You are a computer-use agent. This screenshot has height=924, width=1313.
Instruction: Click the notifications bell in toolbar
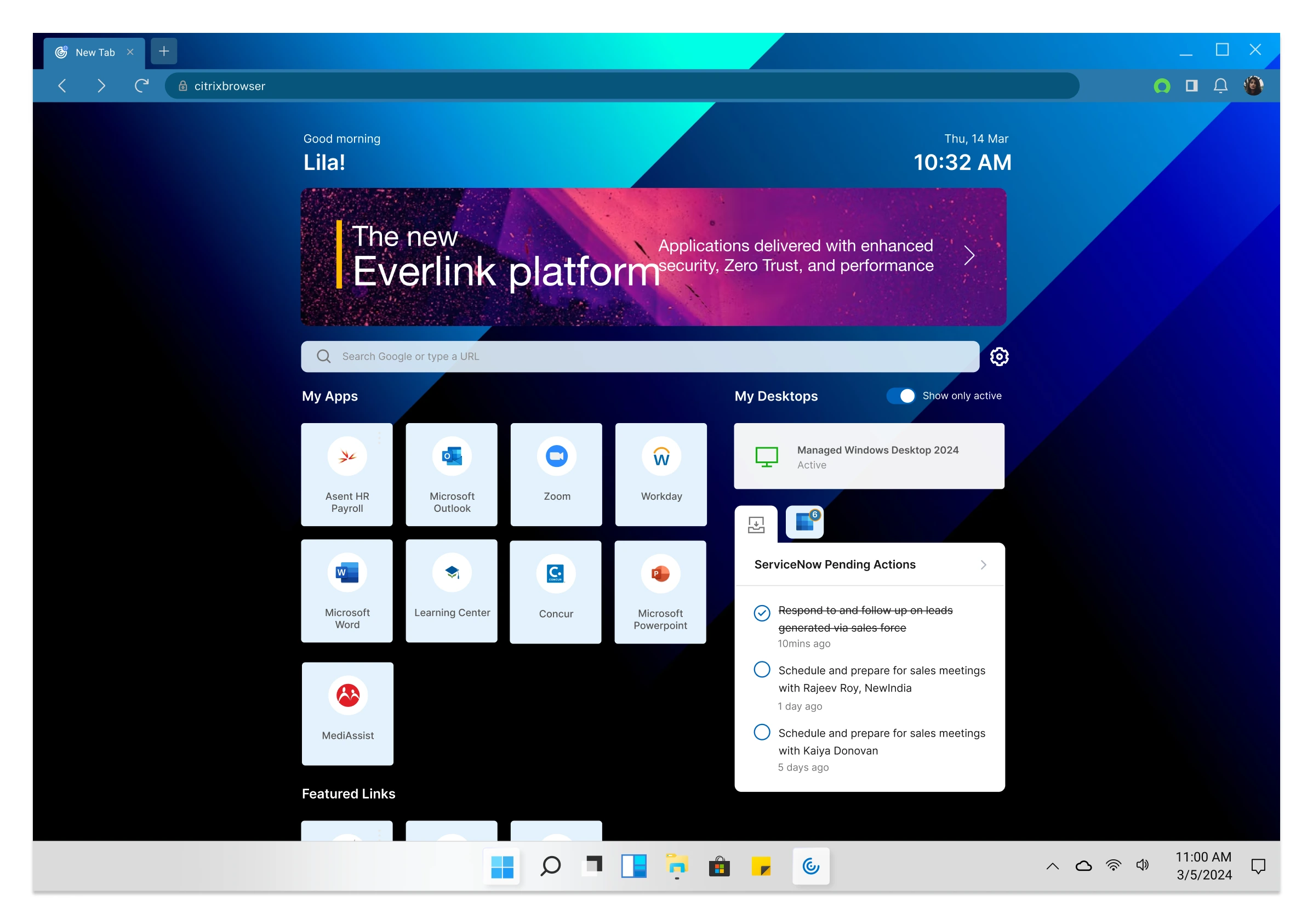pyautogui.click(x=1220, y=85)
